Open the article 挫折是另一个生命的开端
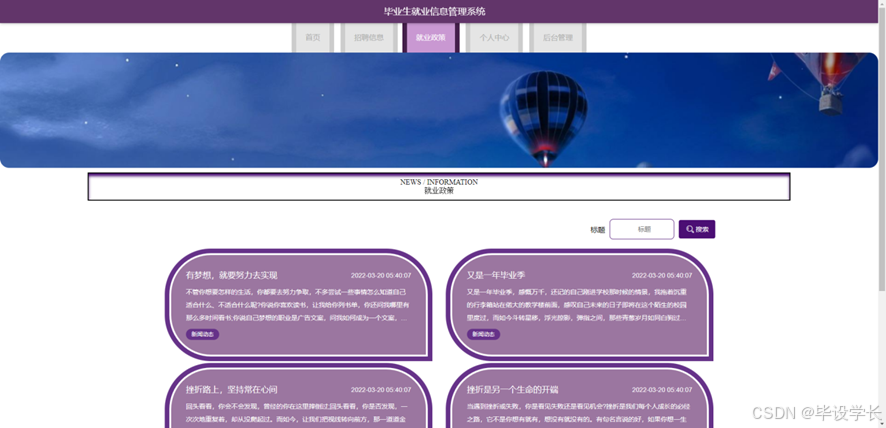 tap(513, 390)
